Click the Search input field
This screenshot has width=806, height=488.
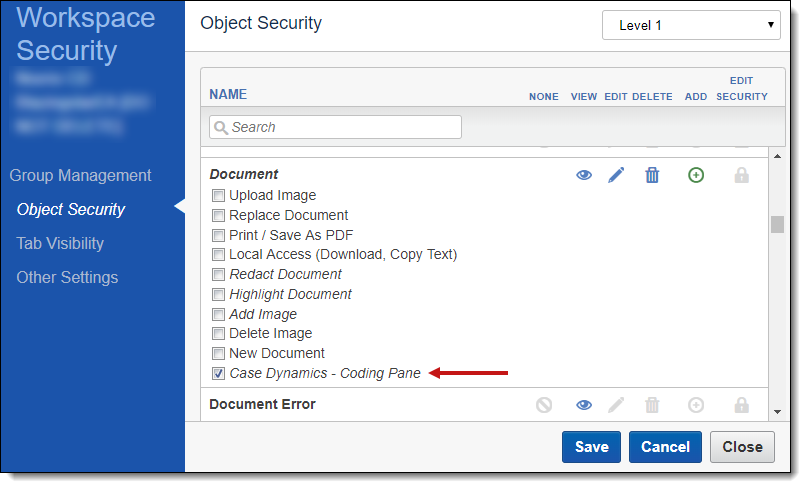coord(336,127)
